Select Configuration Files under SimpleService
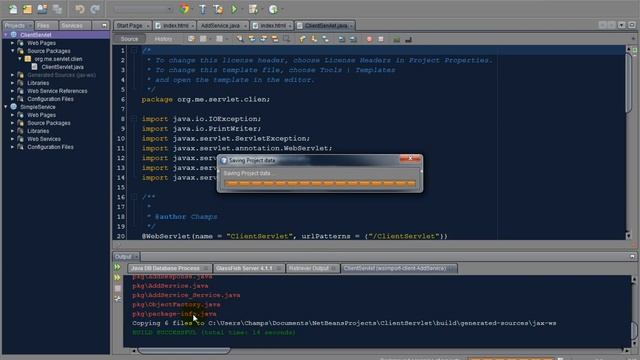640x360 pixels. tap(50, 147)
